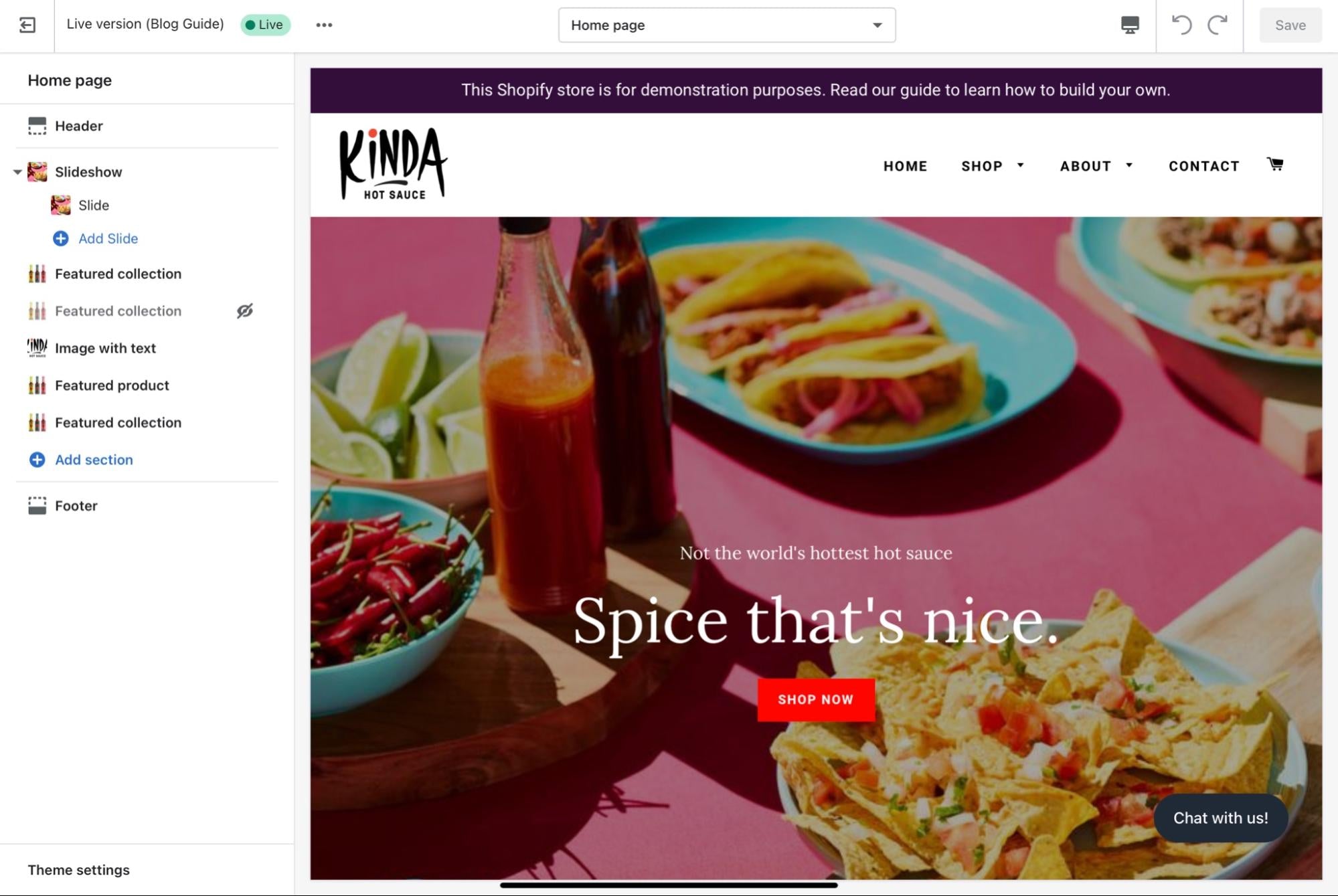
Task: Click the Save button
Action: [x=1290, y=24]
